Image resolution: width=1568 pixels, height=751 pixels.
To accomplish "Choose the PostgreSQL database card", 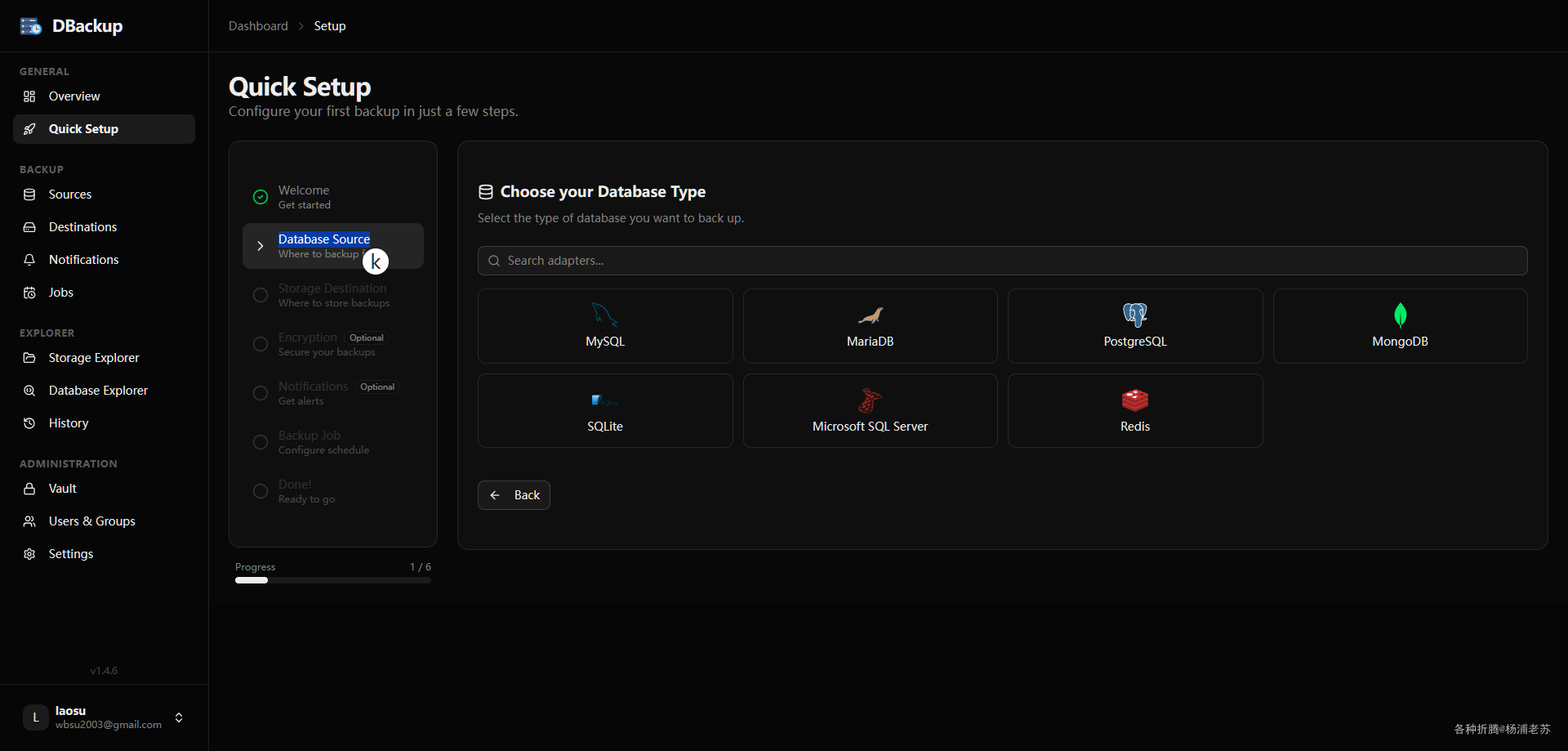I will pyautogui.click(x=1135, y=326).
